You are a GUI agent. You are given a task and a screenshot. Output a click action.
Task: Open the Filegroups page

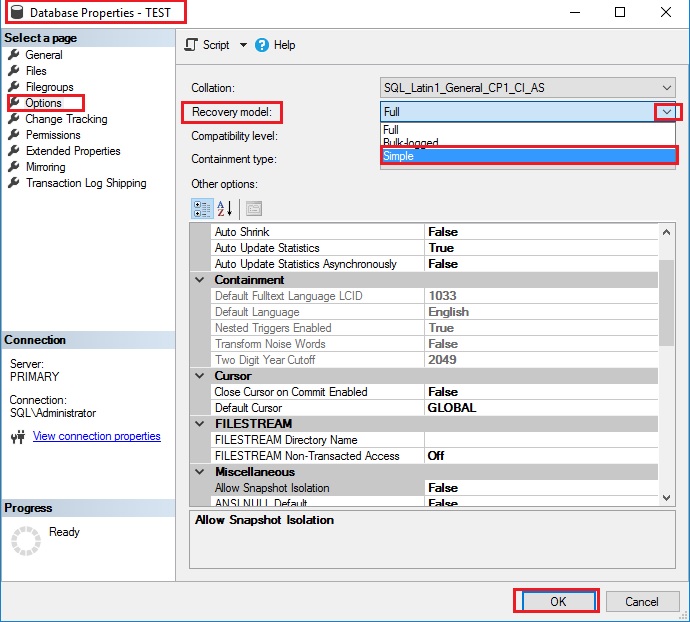[x=49, y=87]
